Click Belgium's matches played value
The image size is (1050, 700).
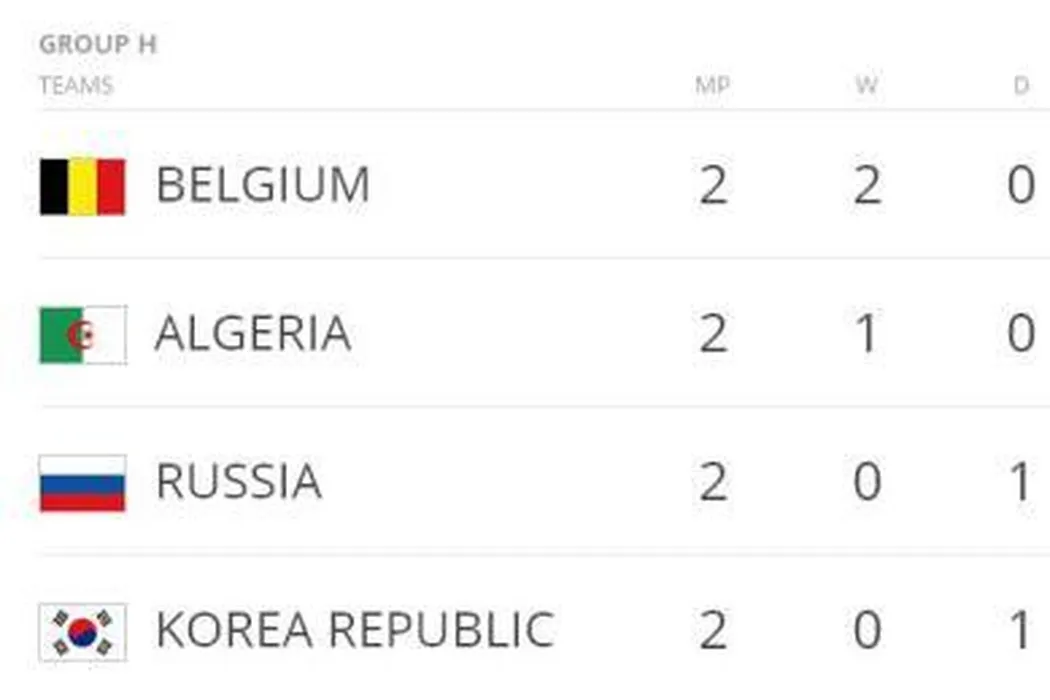713,187
